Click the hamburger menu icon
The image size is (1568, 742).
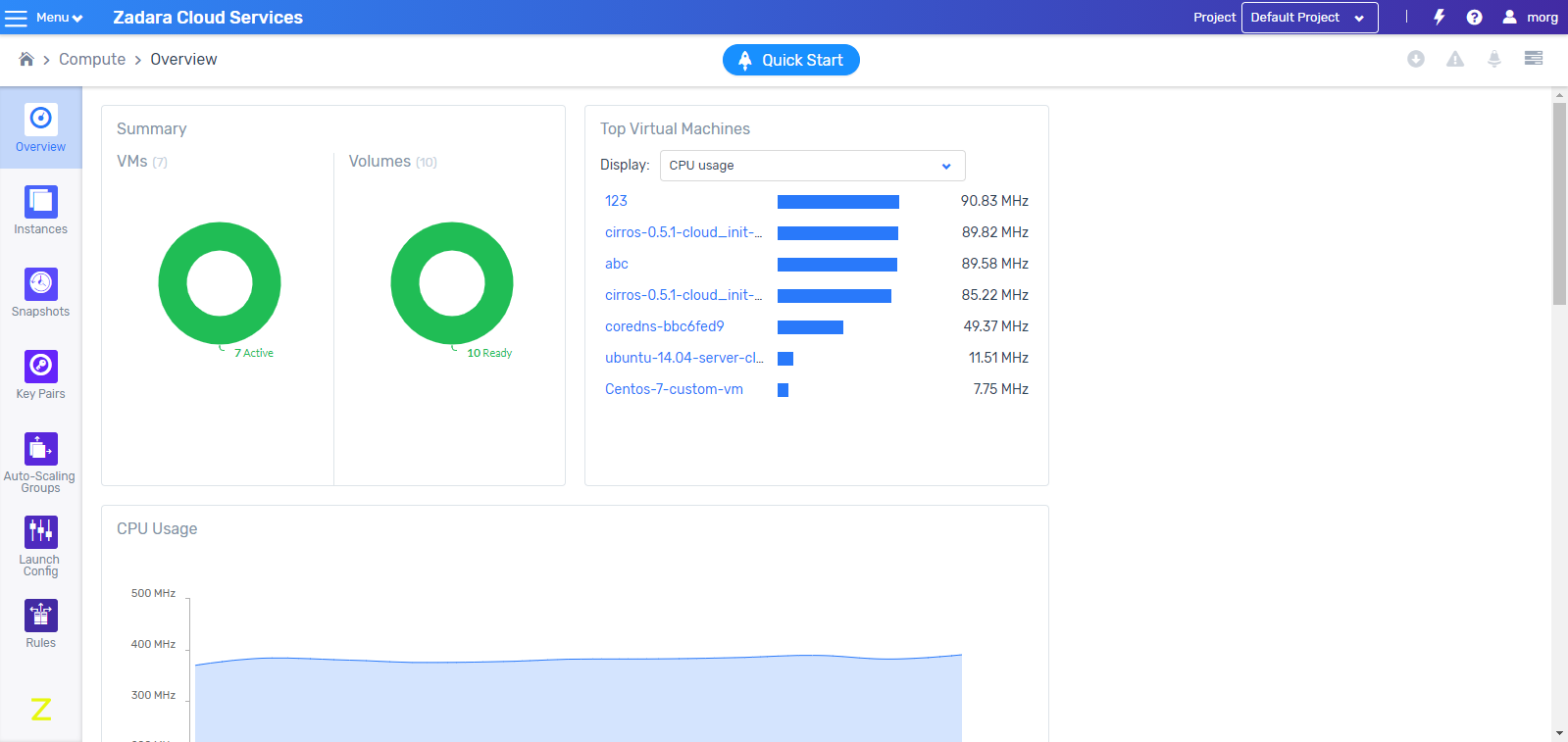[17, 18]
